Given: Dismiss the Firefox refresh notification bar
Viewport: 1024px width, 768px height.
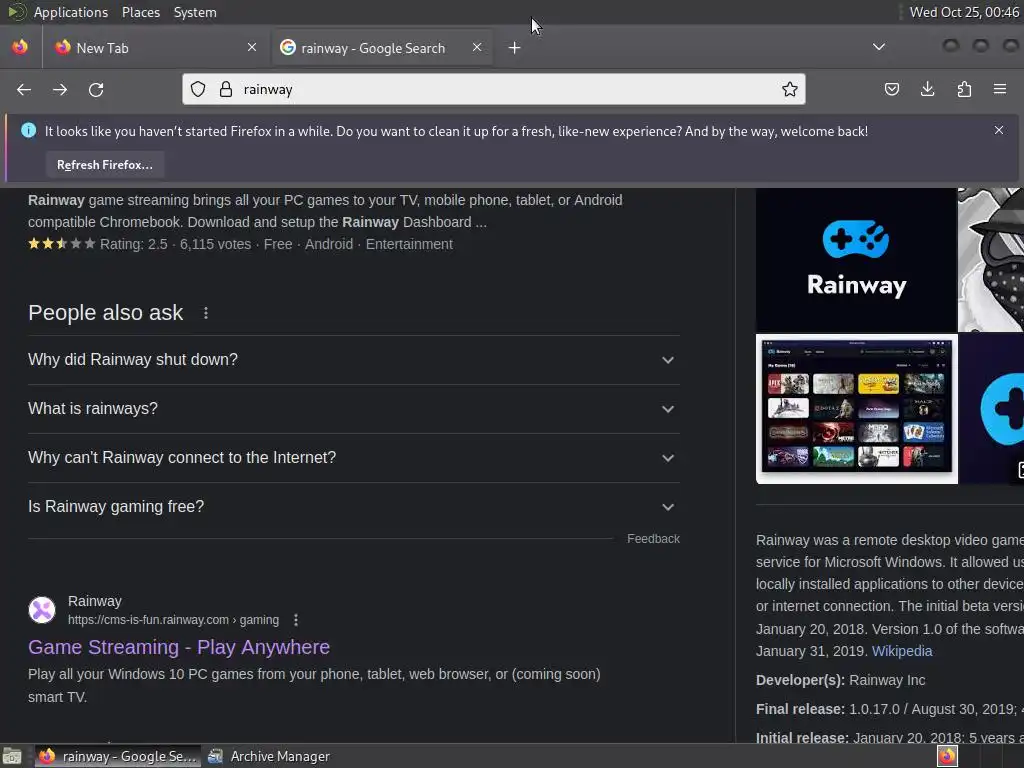Looking at the screenshot, I should point(999,130).
